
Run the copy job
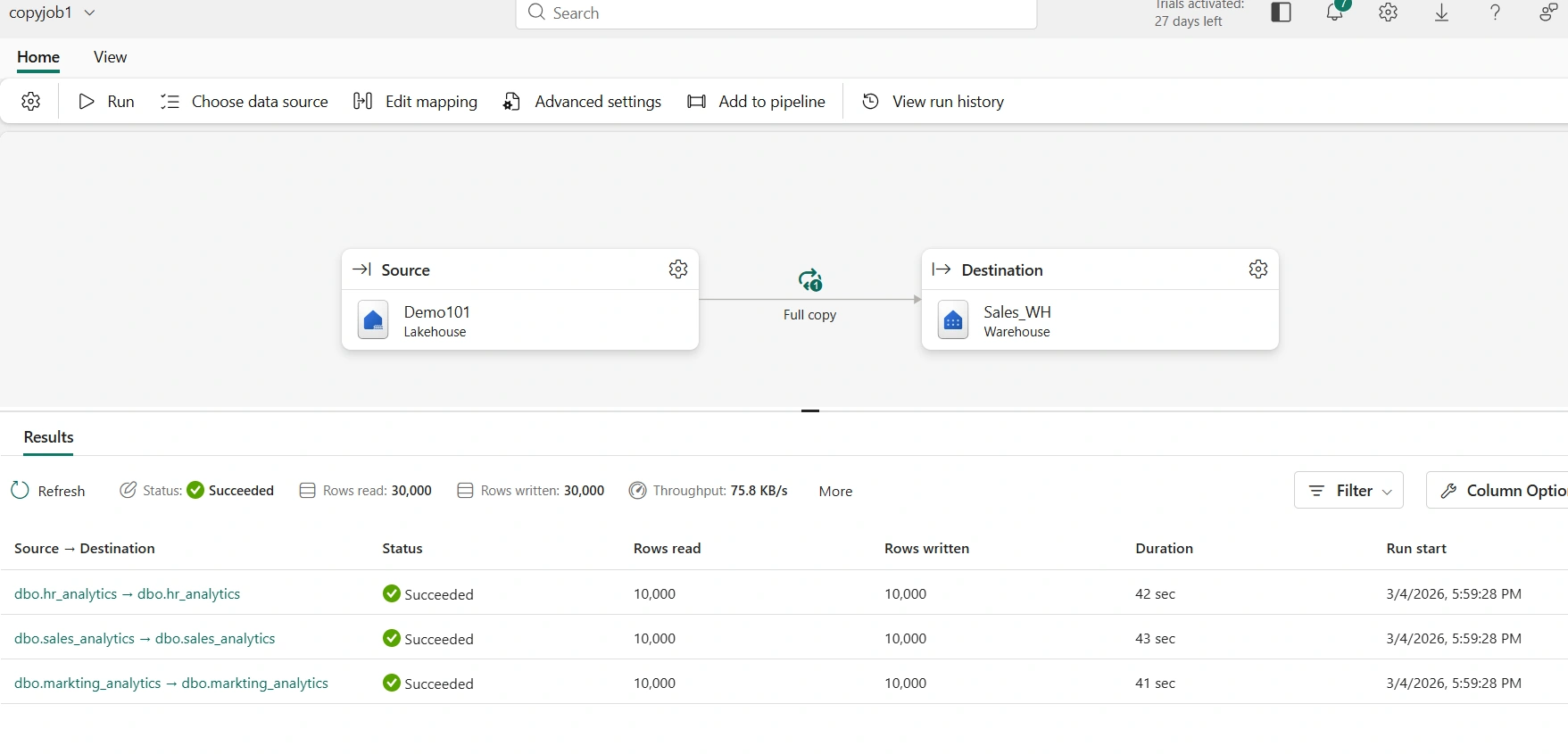click(106, 102)
